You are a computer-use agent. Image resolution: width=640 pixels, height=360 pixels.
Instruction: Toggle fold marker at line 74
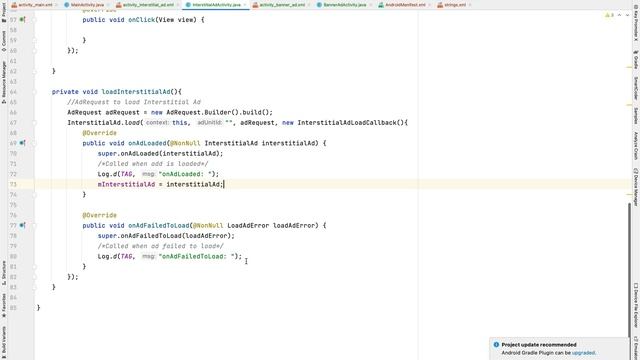coord(35,195)
